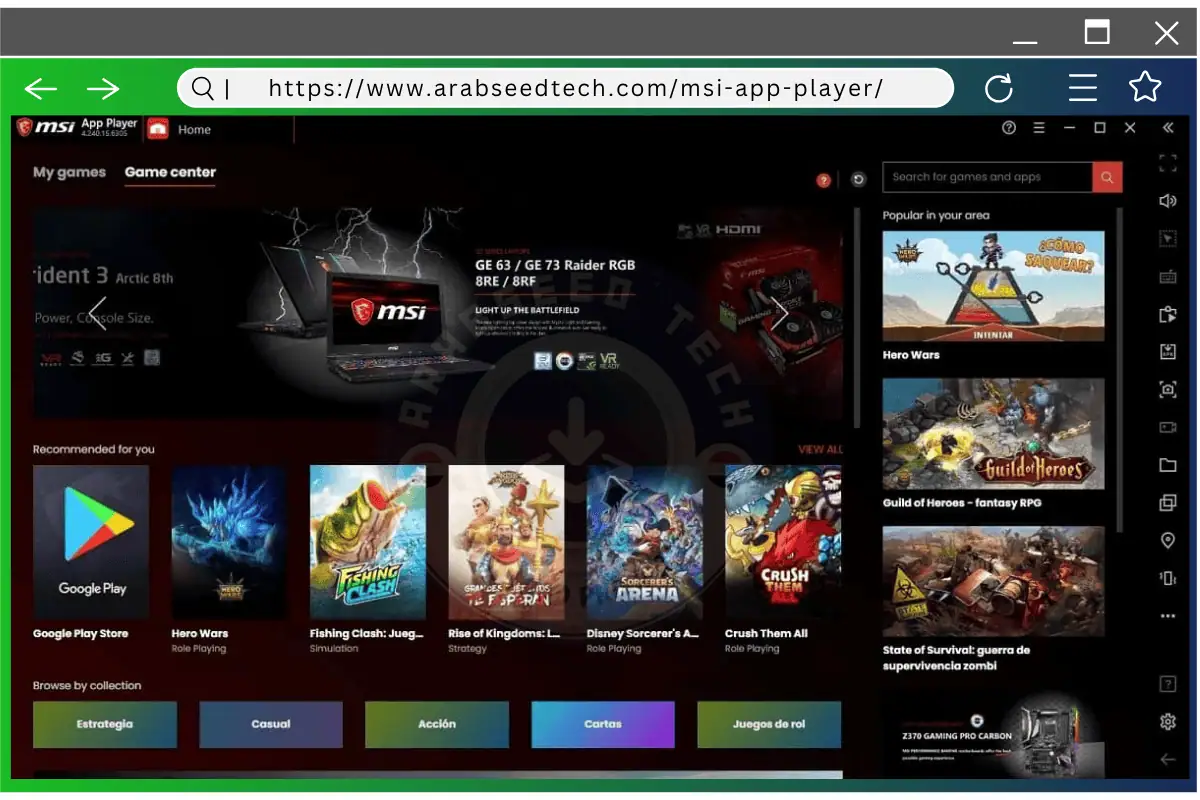Take a screenshot using the sidebar camera icon

(x=1167, y=389)
